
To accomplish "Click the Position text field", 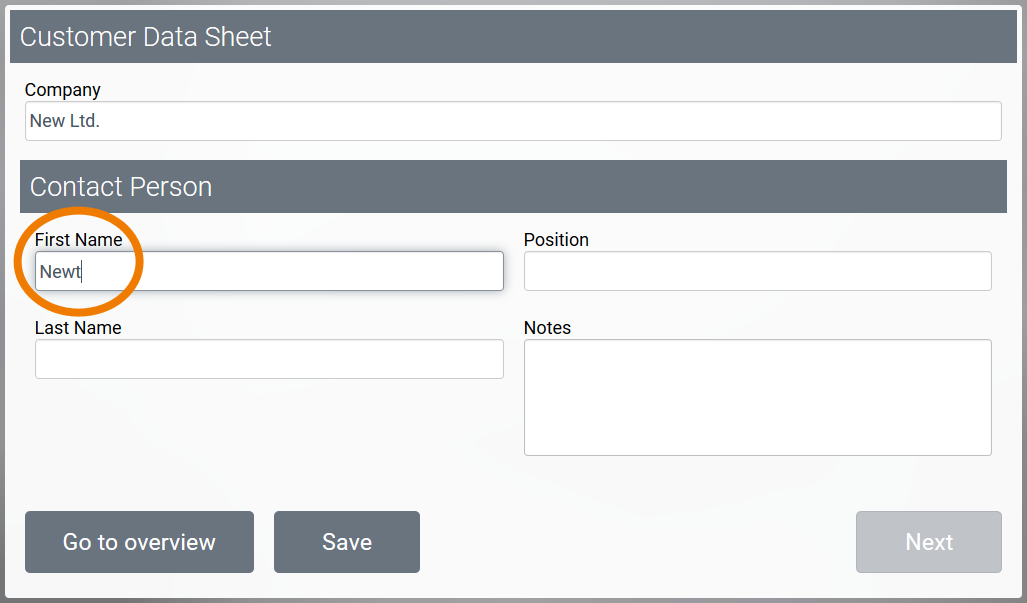I will [757, 271].
